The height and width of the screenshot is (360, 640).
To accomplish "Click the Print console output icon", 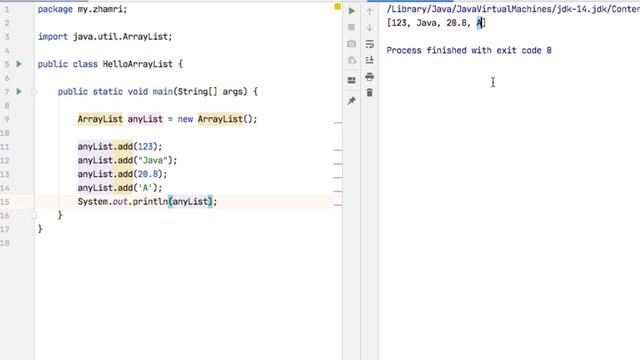I will [x=370, y=76].
